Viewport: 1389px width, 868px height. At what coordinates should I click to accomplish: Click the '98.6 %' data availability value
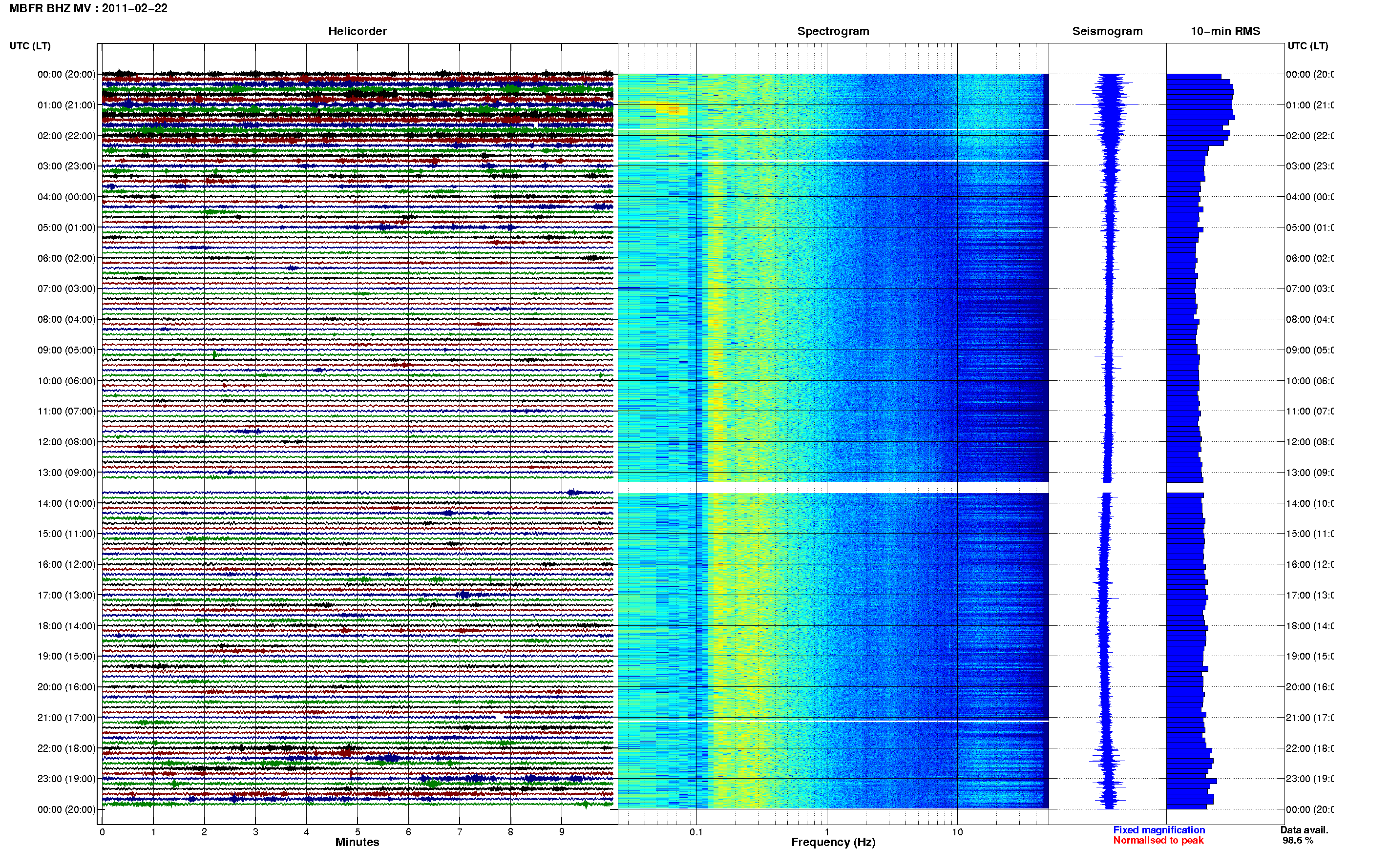(1298, 841)
